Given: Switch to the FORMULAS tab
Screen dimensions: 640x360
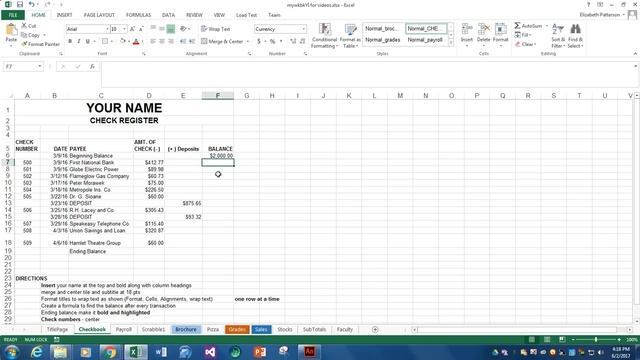Looking at the screenshot, I should (138, 15).
